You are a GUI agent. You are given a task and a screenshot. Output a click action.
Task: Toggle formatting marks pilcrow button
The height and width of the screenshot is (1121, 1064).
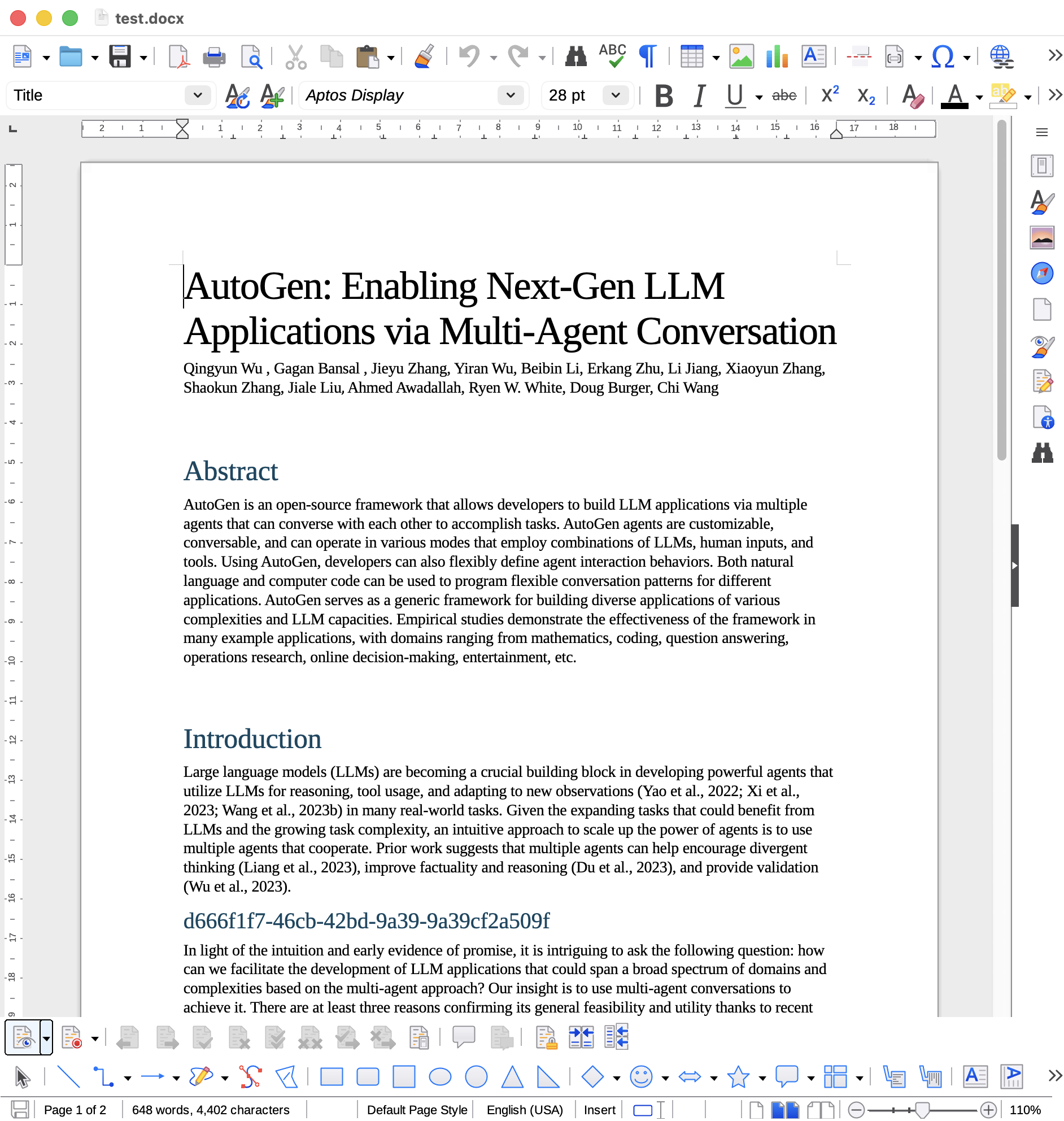click(x=648, y=57)
